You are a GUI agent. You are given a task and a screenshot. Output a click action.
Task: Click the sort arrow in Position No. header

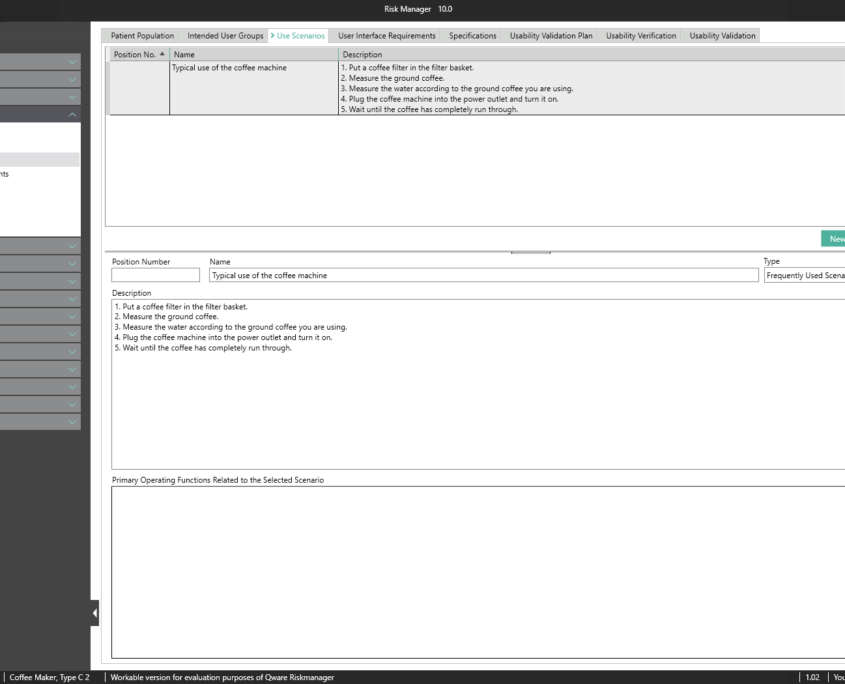point(163,55)
